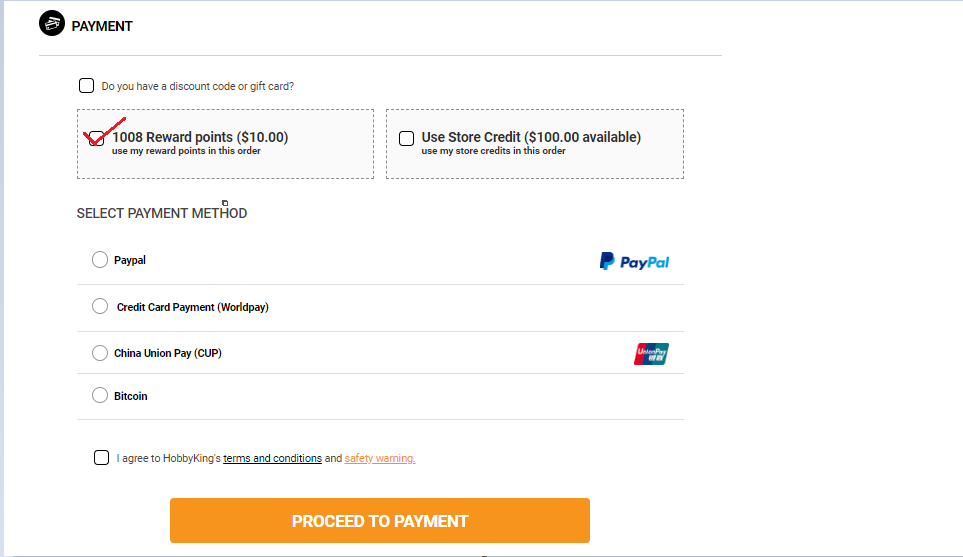Image resolution: width=963 pixels, height=557 pixels.
Task: Select the China Union Pay (CUP) radio button
Action: (x=99, y=353)
